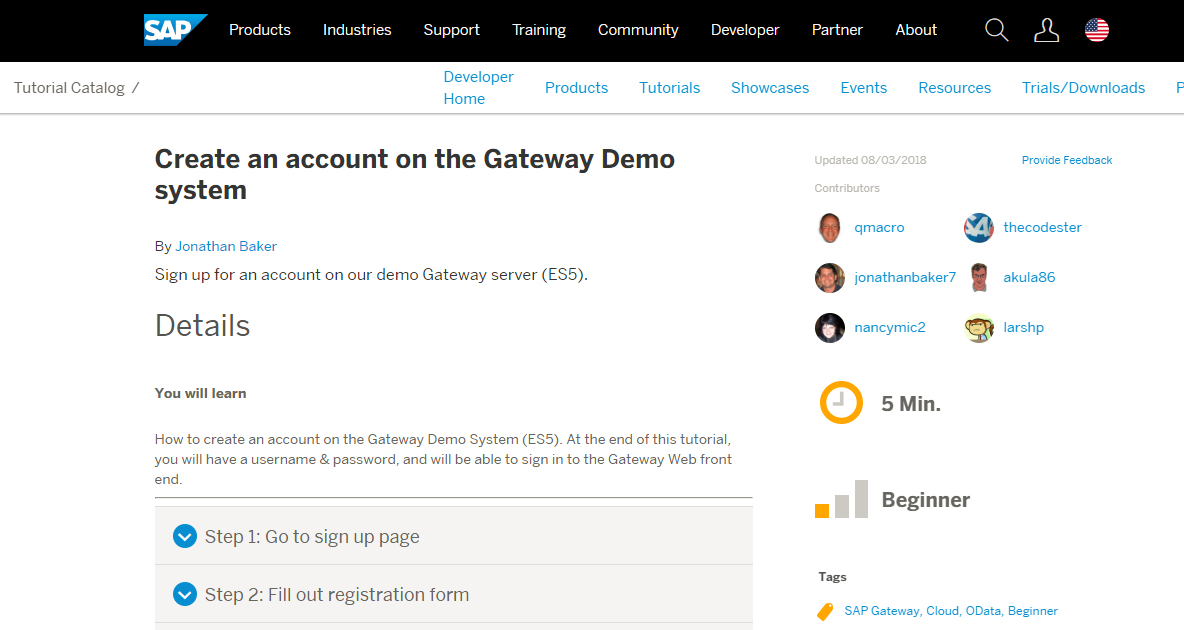
Task: Click the Step 2 chevron circle icon
Action: point(184,594)
